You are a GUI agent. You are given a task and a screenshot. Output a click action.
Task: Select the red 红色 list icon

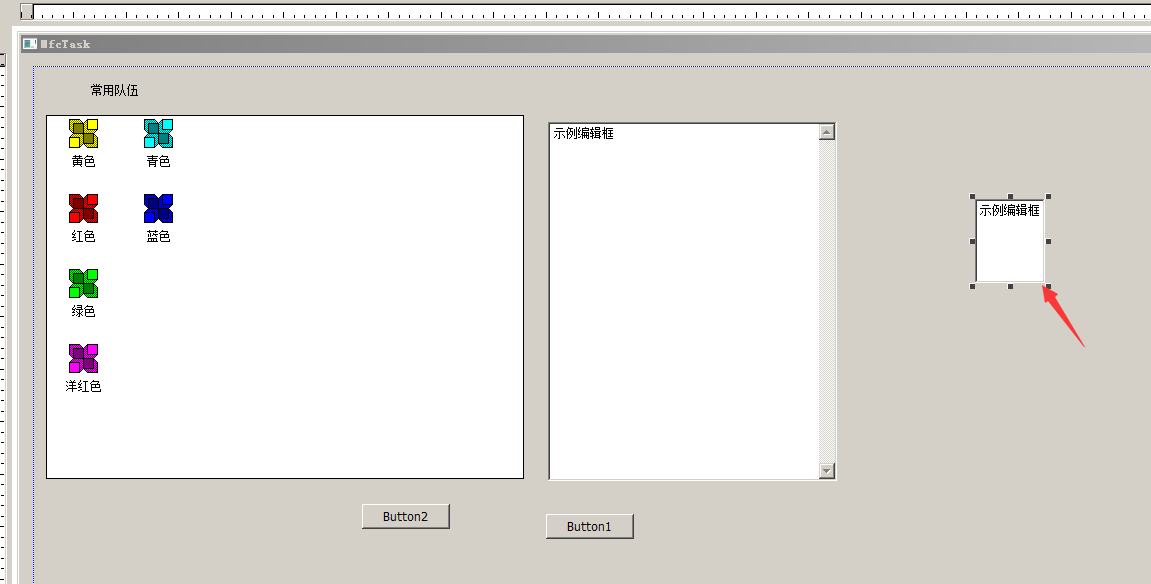[84, 208]
